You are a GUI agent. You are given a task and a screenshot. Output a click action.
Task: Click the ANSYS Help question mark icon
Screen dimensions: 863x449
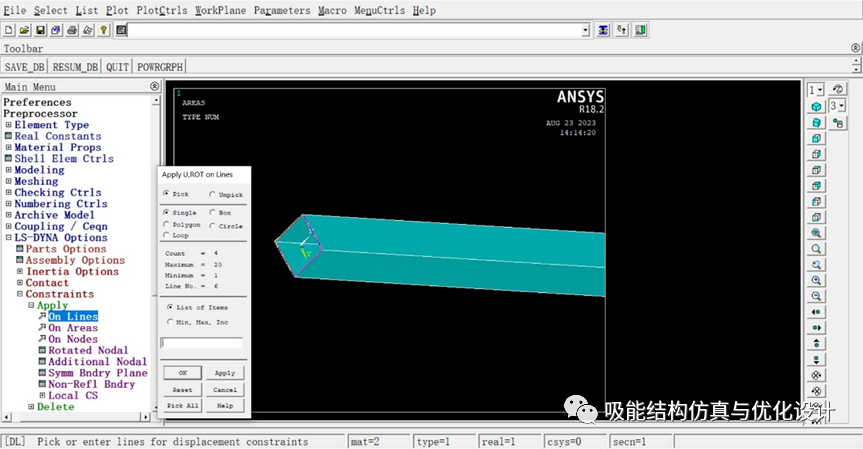pos(103,30)
